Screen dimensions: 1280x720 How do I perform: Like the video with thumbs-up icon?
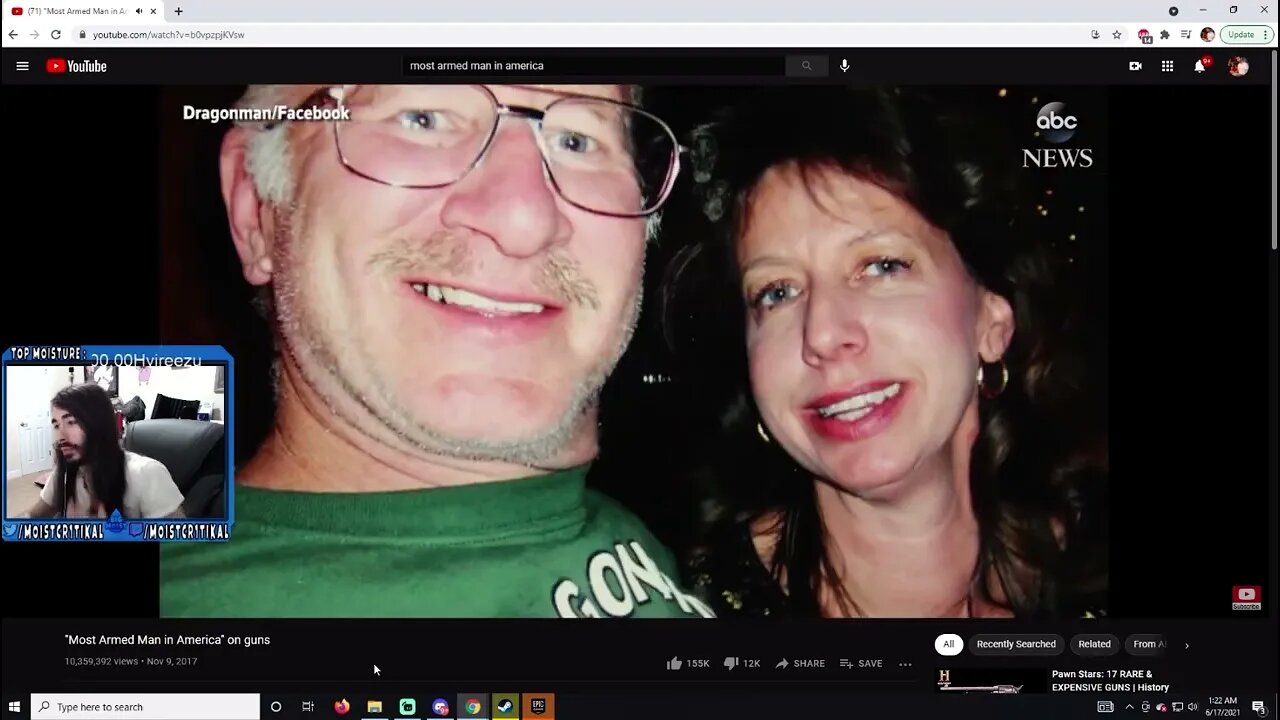point(674,663)
